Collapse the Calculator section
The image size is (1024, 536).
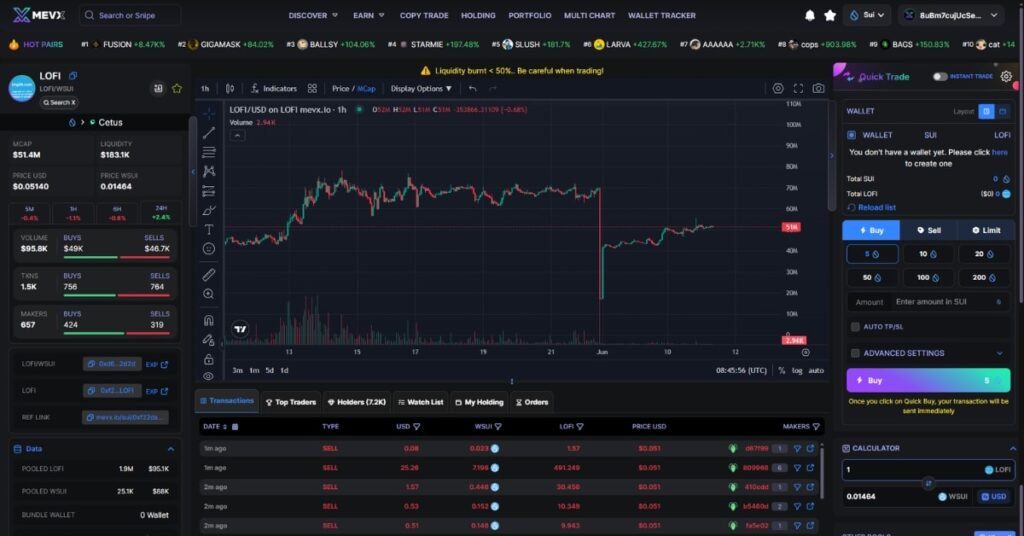tap(1012, 449)
